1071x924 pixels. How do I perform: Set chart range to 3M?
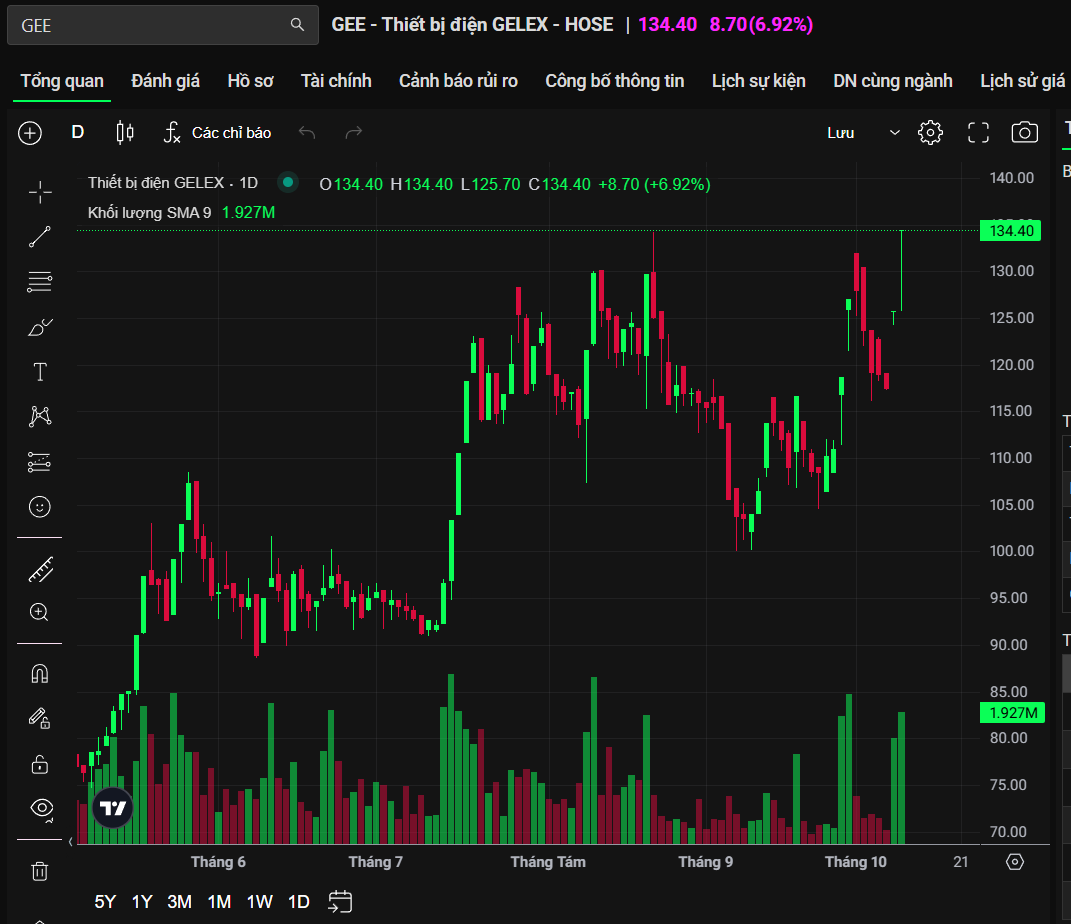coord(180,901)
